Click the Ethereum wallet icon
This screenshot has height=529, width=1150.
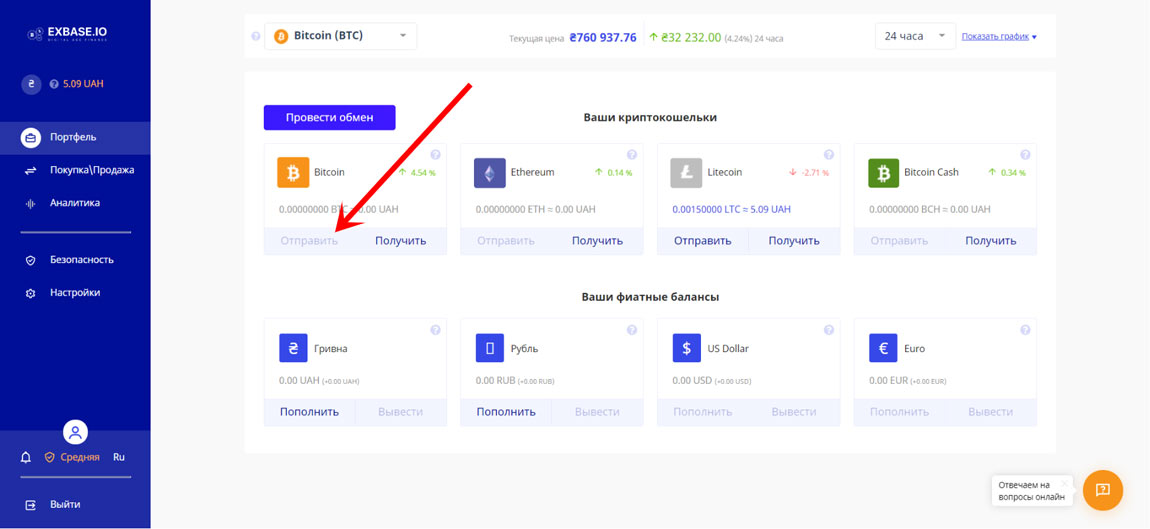tap(489, 172)
